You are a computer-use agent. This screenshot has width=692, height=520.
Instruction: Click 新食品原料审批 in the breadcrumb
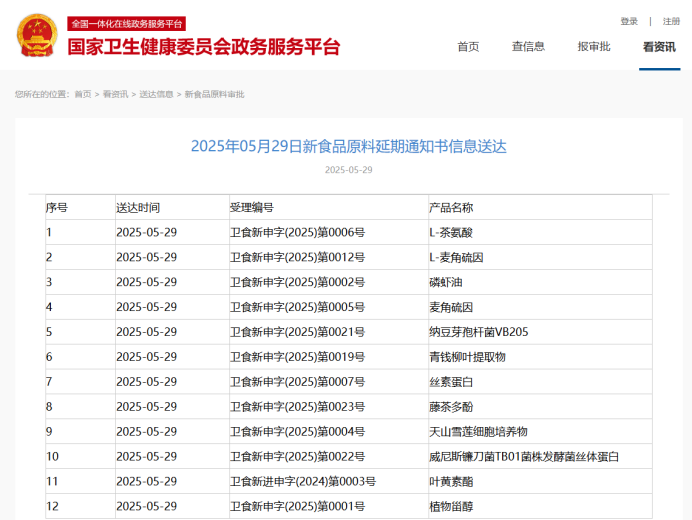(x=214, y=94)
